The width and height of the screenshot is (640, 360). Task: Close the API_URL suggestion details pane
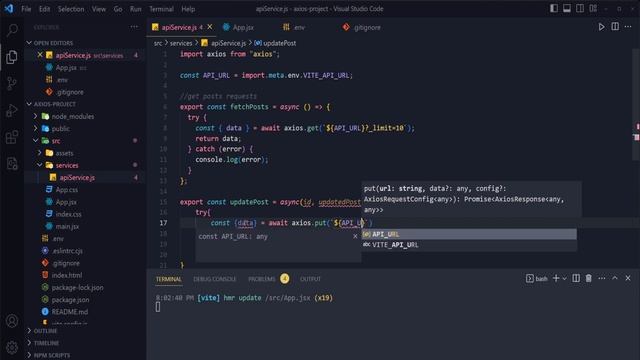point(355,236)
